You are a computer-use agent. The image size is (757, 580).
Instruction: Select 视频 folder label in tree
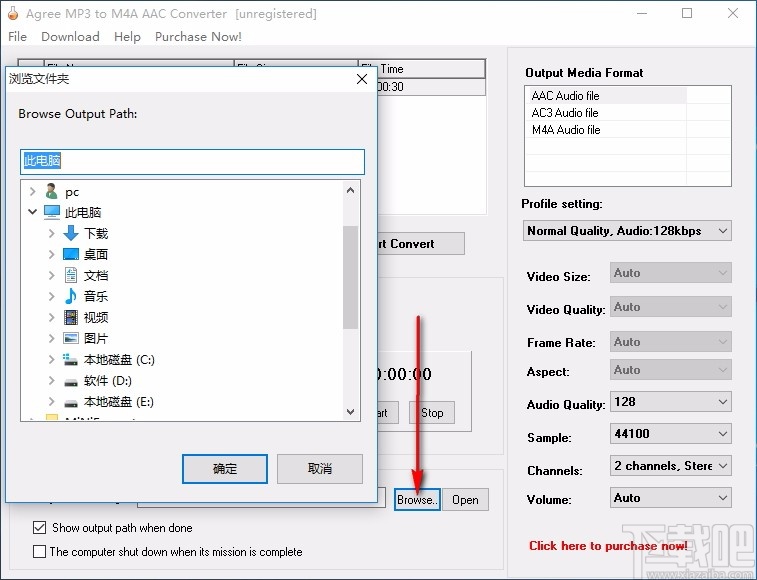pyautogui.click(x=96, y=317)
